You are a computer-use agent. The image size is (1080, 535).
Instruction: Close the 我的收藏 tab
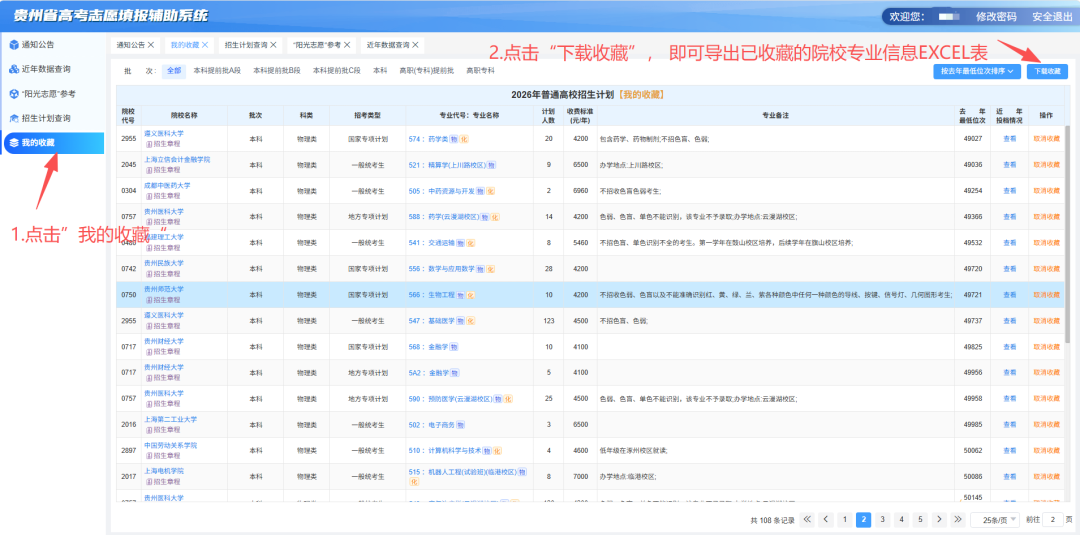coord(205,45)
